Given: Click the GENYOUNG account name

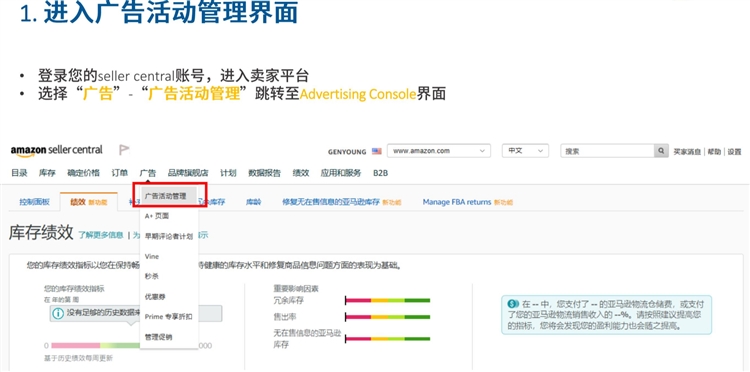Looking at the screenshot, I should pos(347,152).
